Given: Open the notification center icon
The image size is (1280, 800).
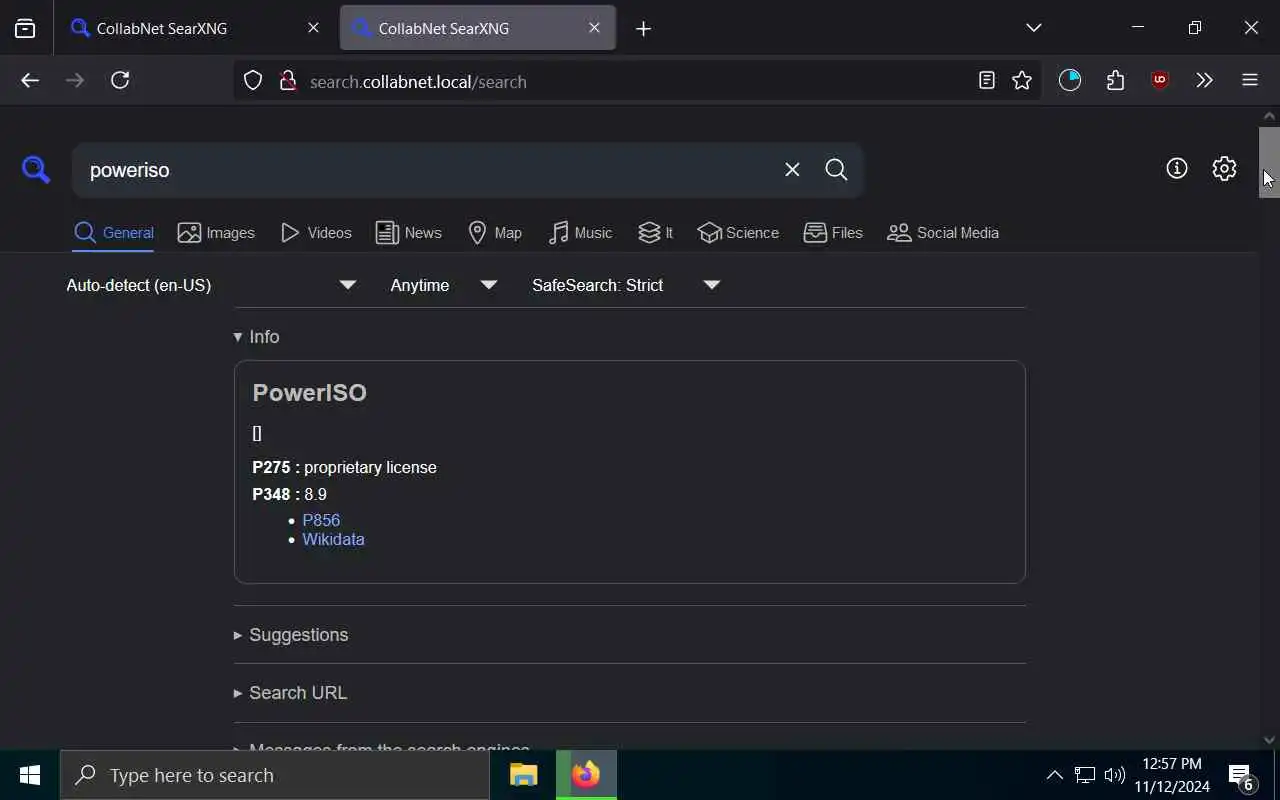Looking at the screenshot, I should 1241,776.
